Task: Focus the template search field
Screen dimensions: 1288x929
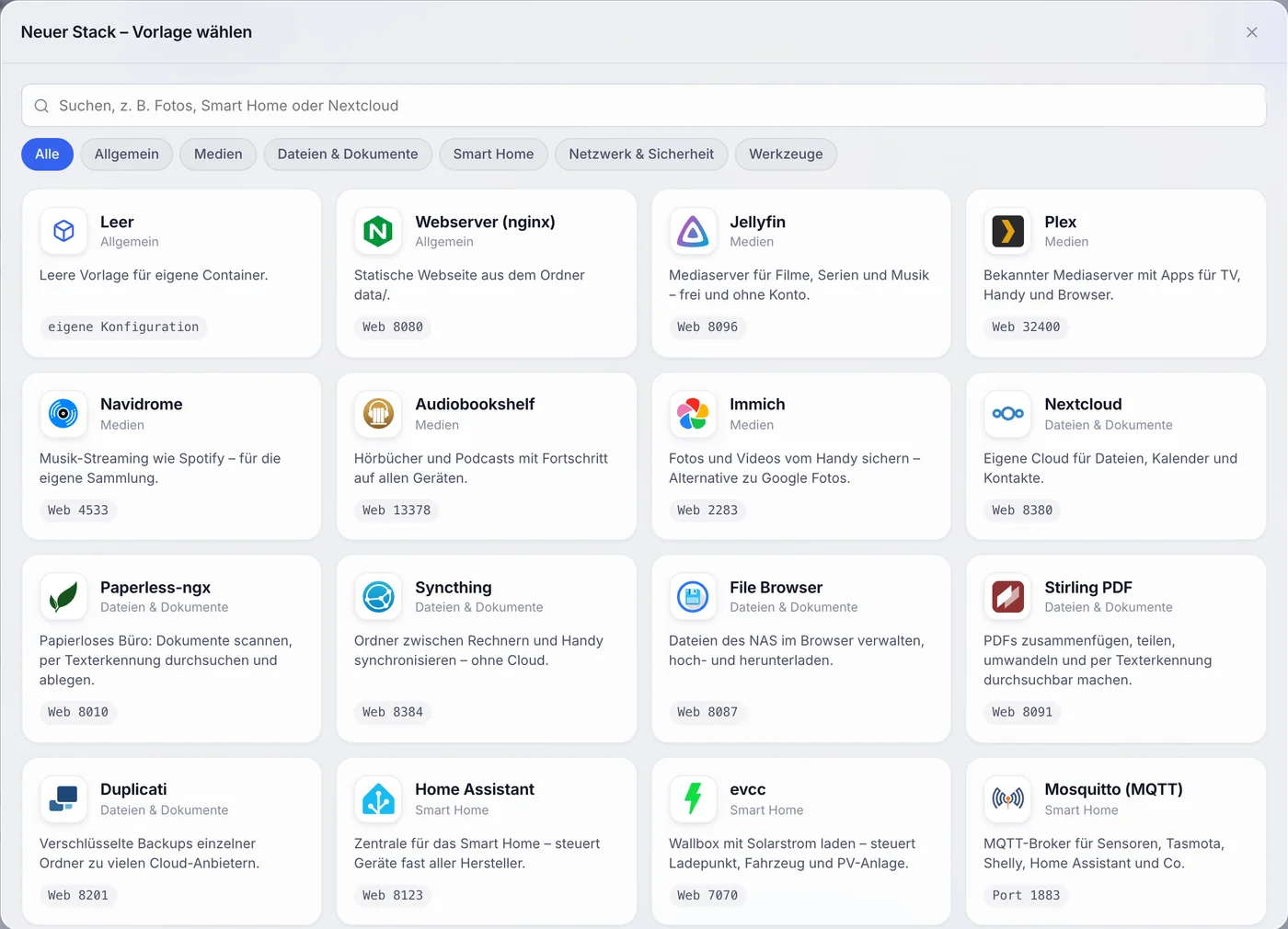Action: point(644,106)
